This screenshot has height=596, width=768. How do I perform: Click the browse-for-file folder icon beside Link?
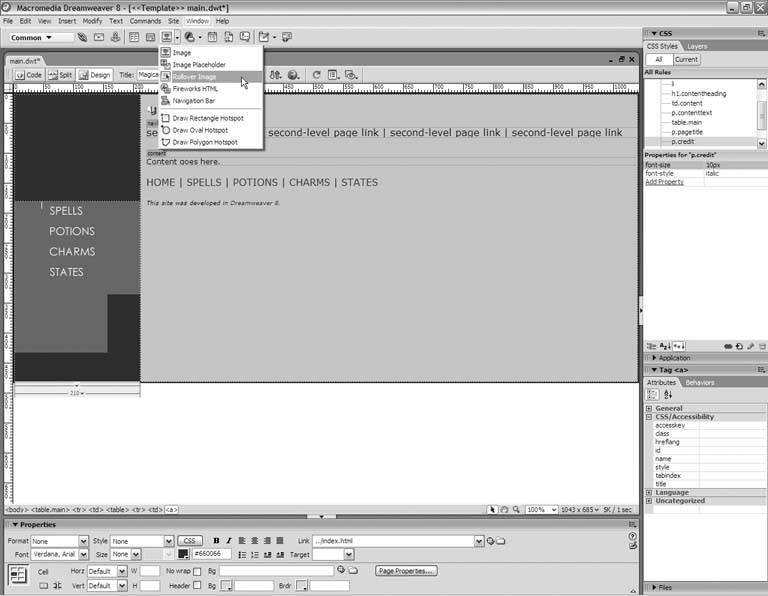[x=501, y=541]
